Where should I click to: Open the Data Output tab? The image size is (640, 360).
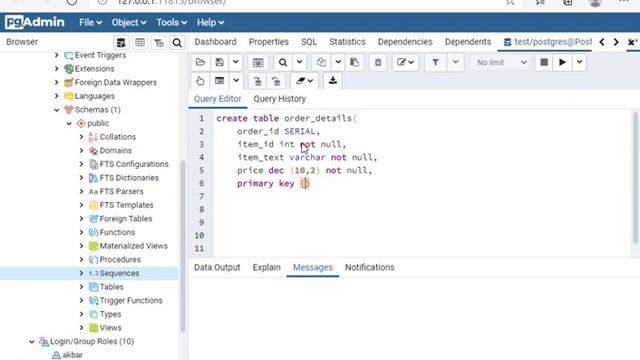pyautogui.click(x=217, y=267)
